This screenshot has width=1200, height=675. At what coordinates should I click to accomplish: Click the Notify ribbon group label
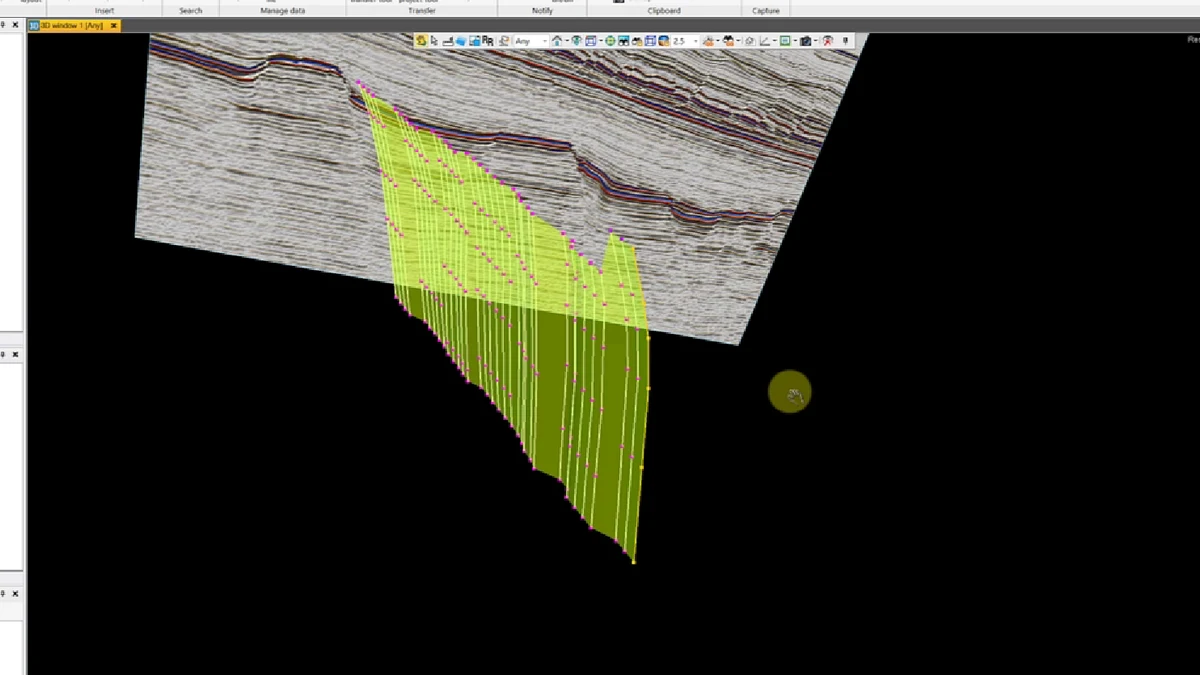tap(542, 11)
